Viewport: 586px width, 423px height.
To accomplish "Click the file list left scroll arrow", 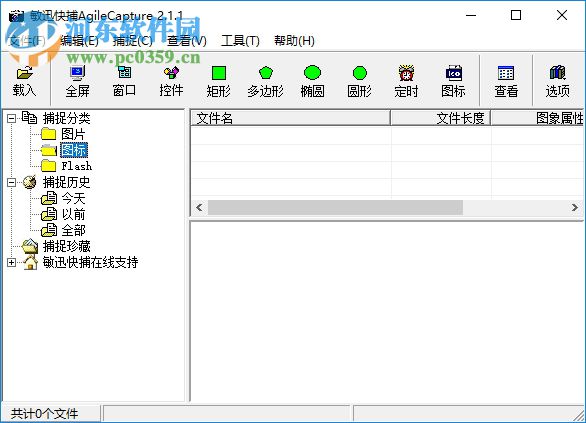I will pyautogui.click(x=200, y=207).
